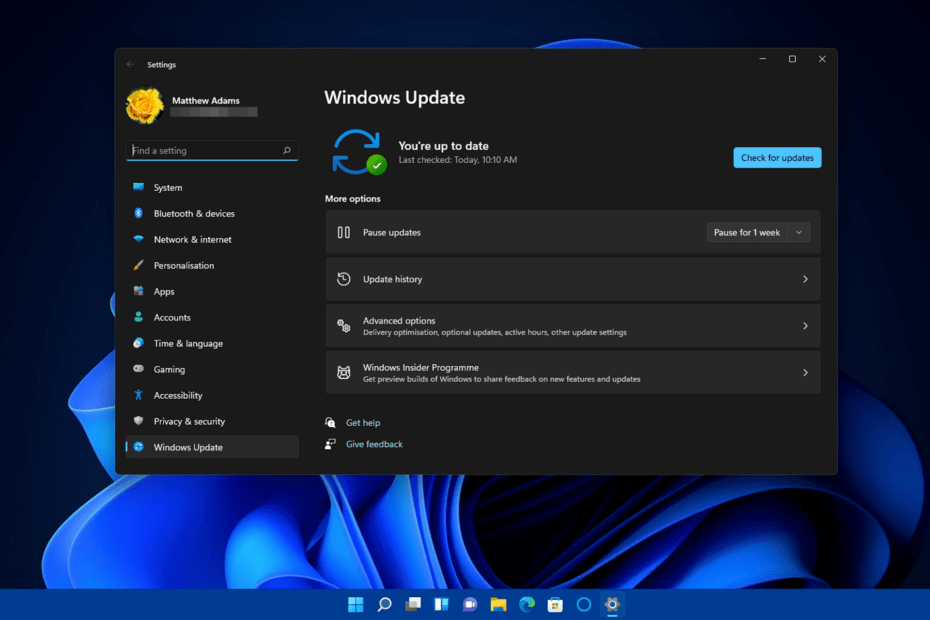This screenshot has height=620, width=930.
Task: Expand the Pause for 1 week dropdown arrow
Action: tap(799, 232)
